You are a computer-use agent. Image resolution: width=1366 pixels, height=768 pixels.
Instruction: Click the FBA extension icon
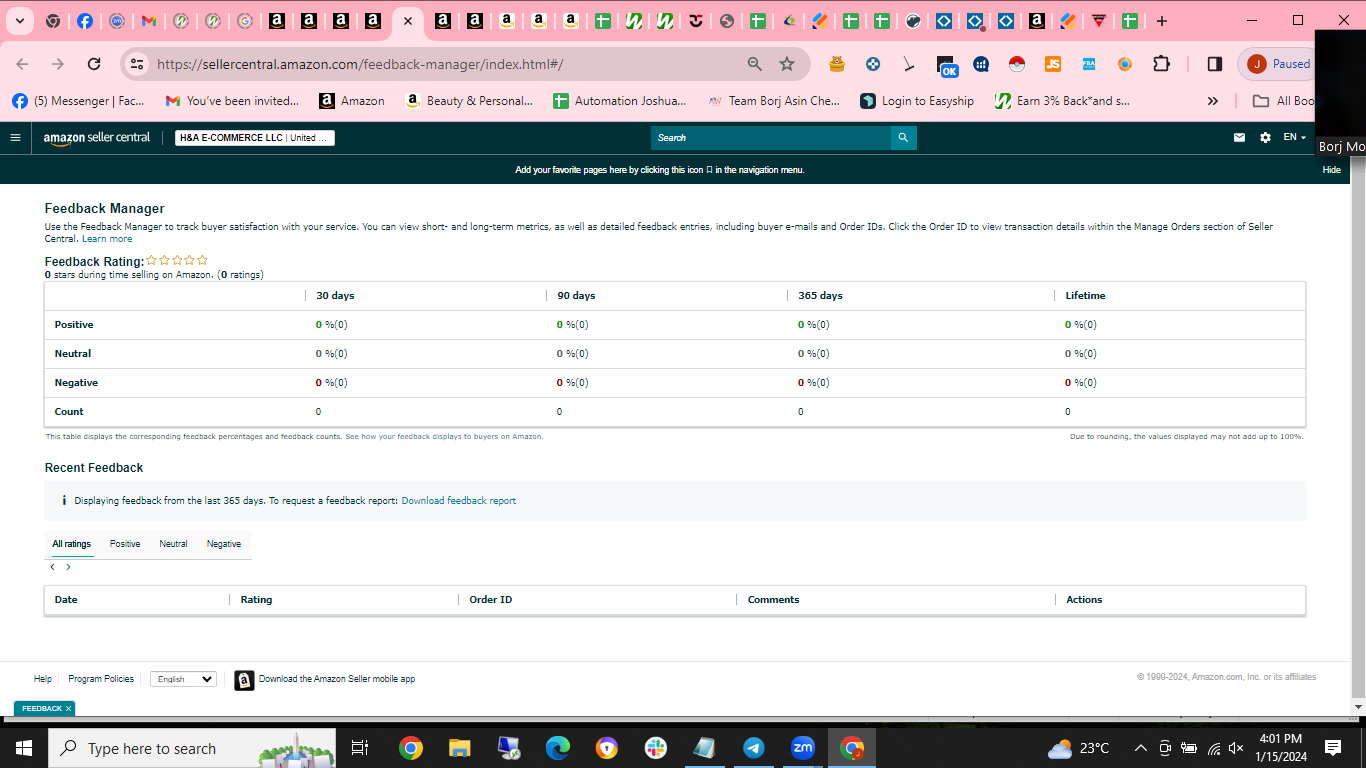coord(1089,64)
